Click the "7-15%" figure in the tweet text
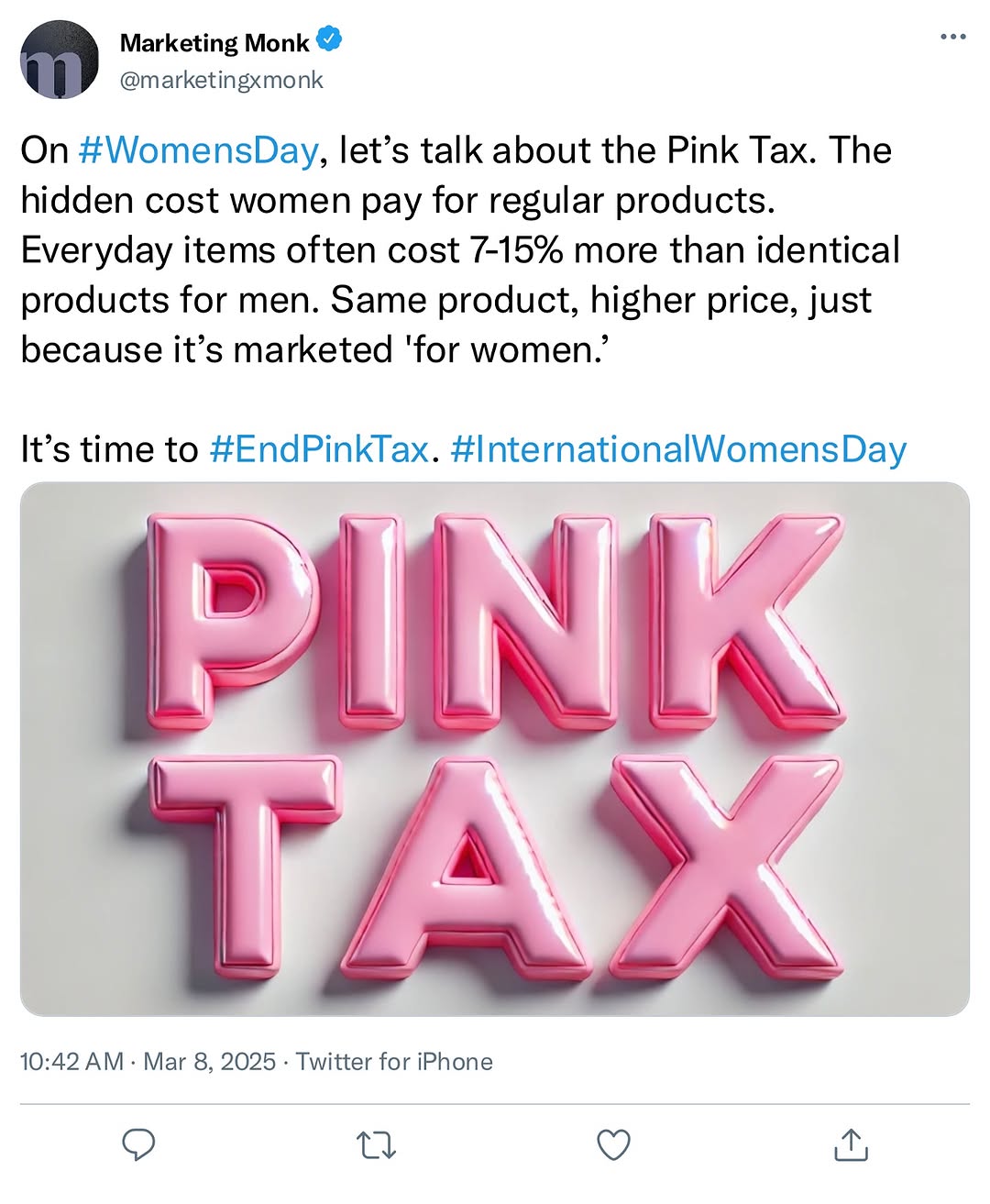Viewport: 990px width, 1204px height. click(x=514, y=250)
